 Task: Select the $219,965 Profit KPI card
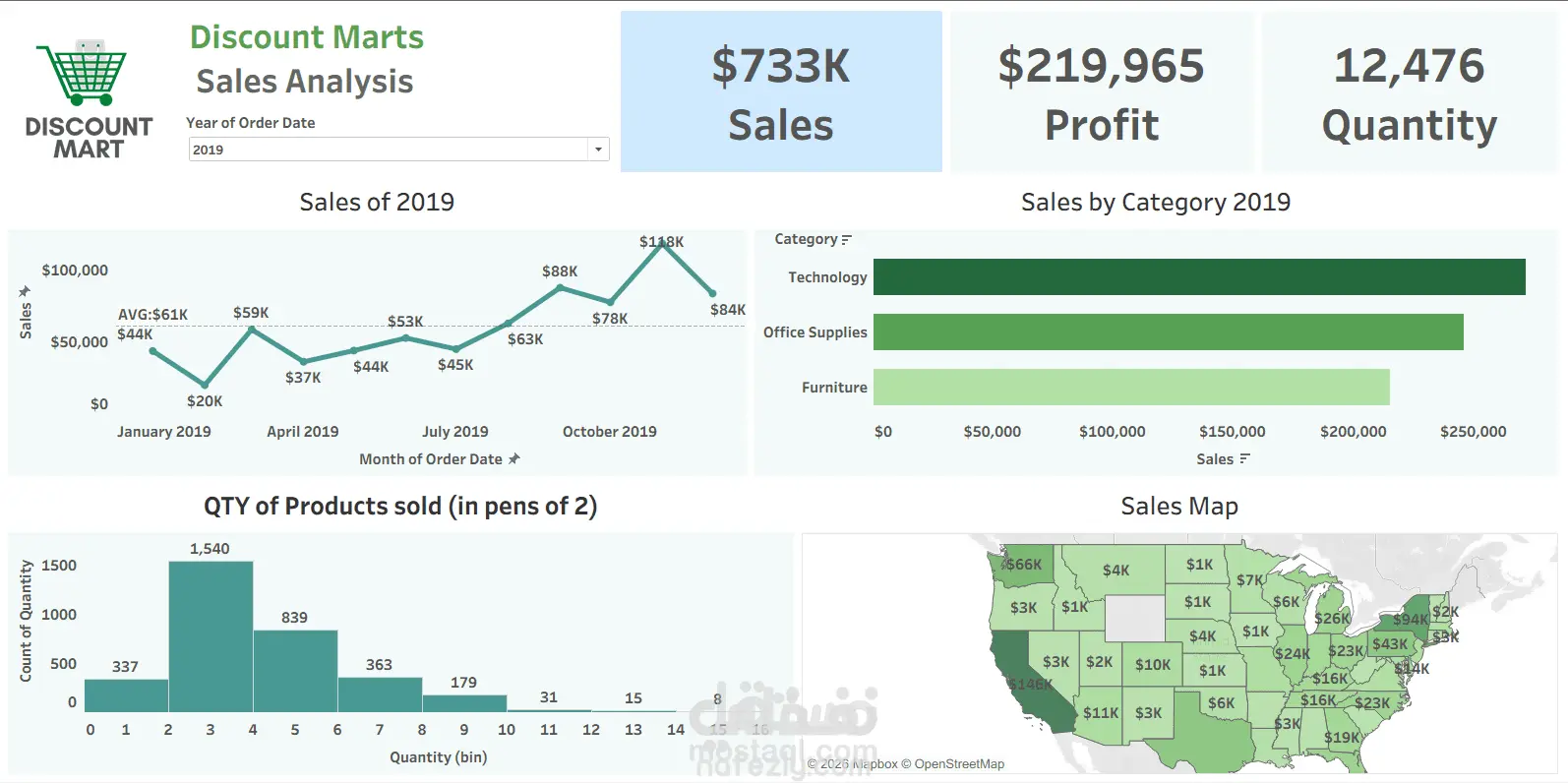click(x=1102, y=92)
